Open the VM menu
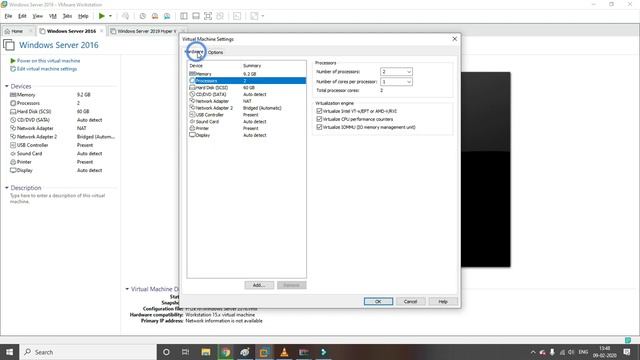640x360 pixels. [53, 16]
